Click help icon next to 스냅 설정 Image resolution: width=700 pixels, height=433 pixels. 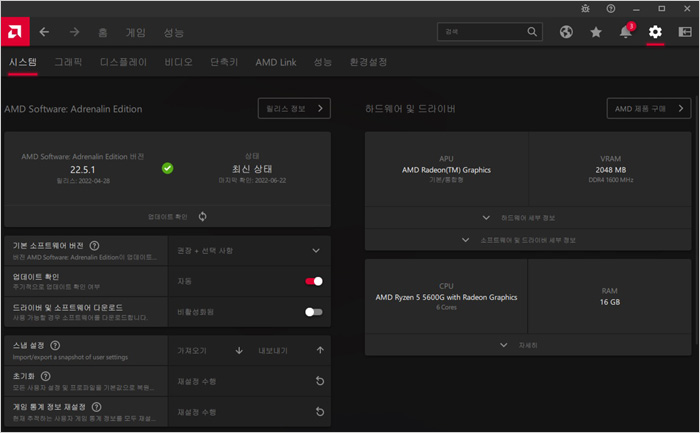pos(55,346)
